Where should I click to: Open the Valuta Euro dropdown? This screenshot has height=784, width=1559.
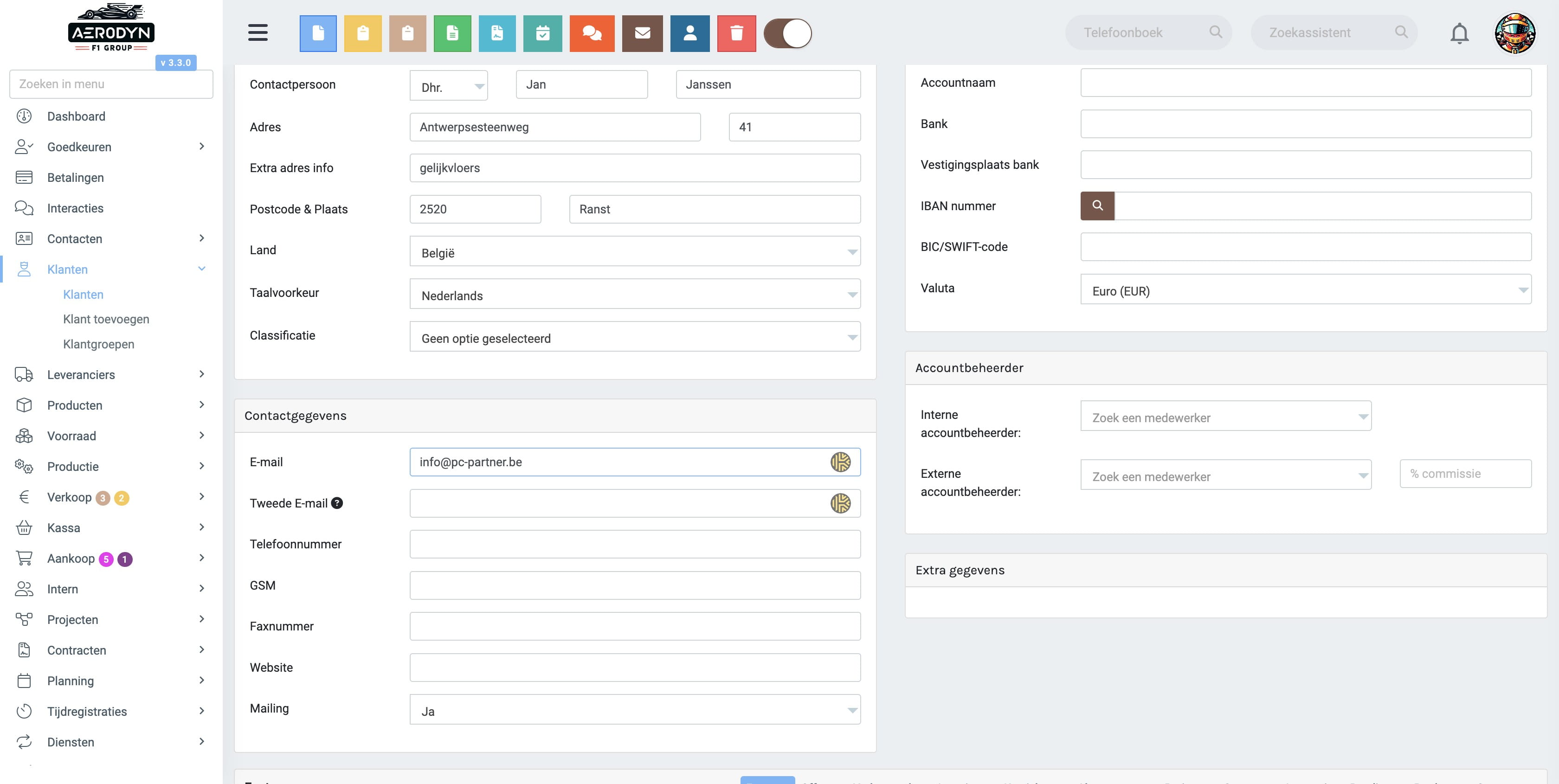(1306, 289)
